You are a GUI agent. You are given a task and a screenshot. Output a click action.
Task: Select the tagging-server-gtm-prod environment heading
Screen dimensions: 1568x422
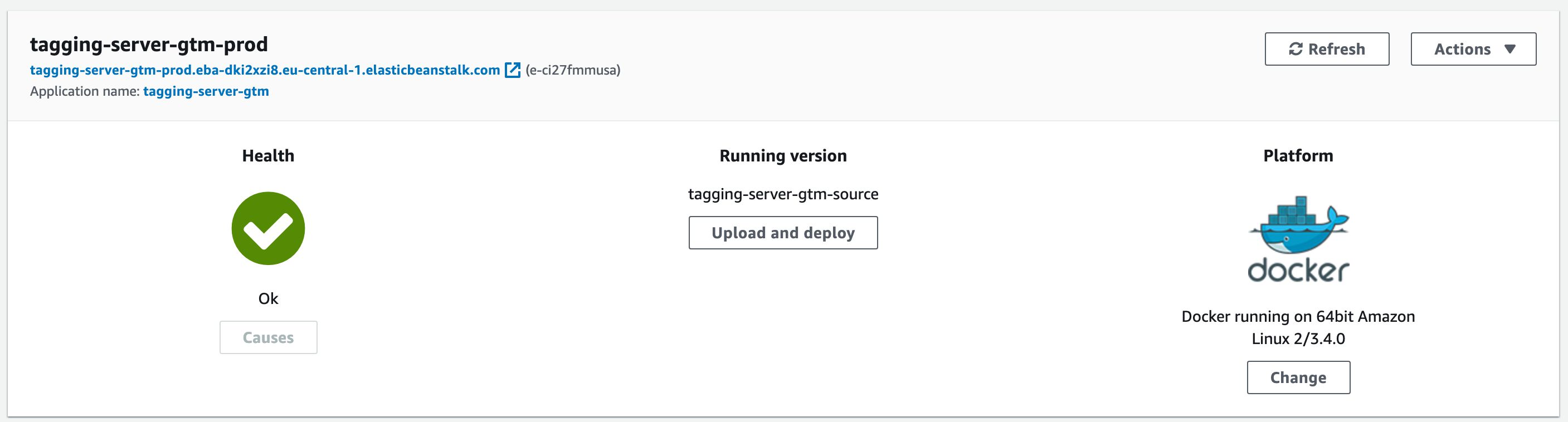(x=149, y=45)
